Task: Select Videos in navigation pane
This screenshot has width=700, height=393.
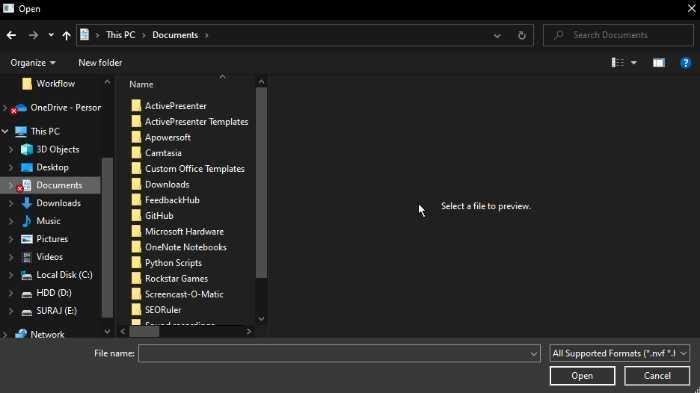Action: point(49,257)
